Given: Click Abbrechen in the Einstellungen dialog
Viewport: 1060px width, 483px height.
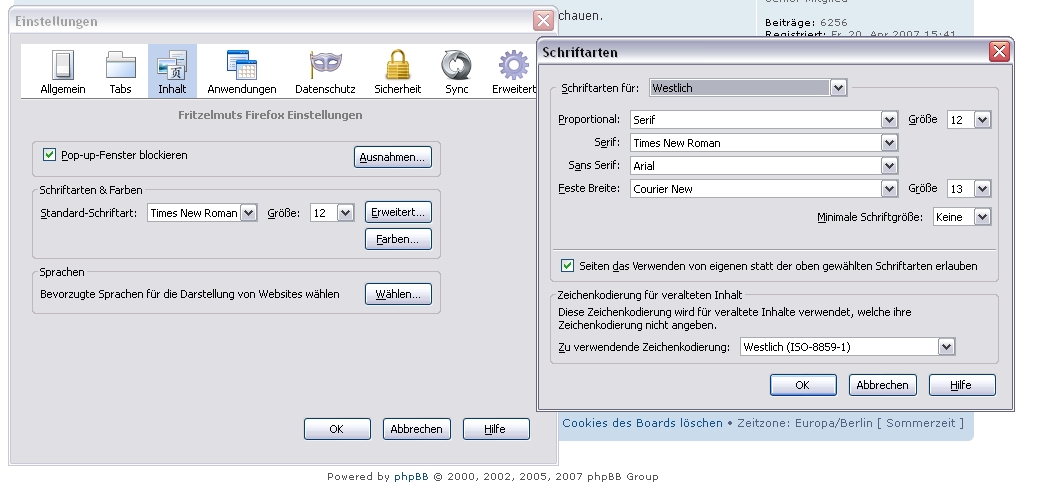Looking at the screenshot, I should [416, 429].
